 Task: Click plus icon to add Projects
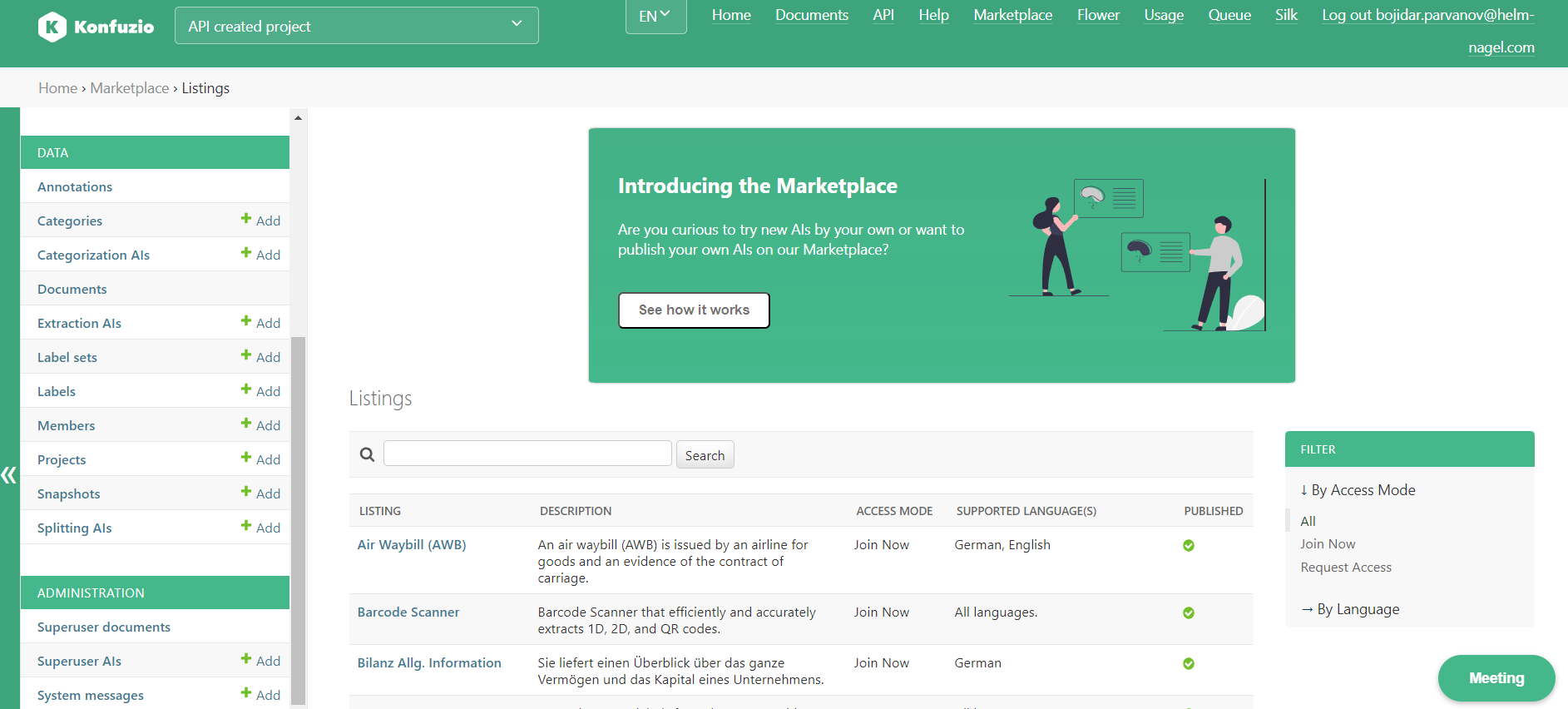pos(246,458)
